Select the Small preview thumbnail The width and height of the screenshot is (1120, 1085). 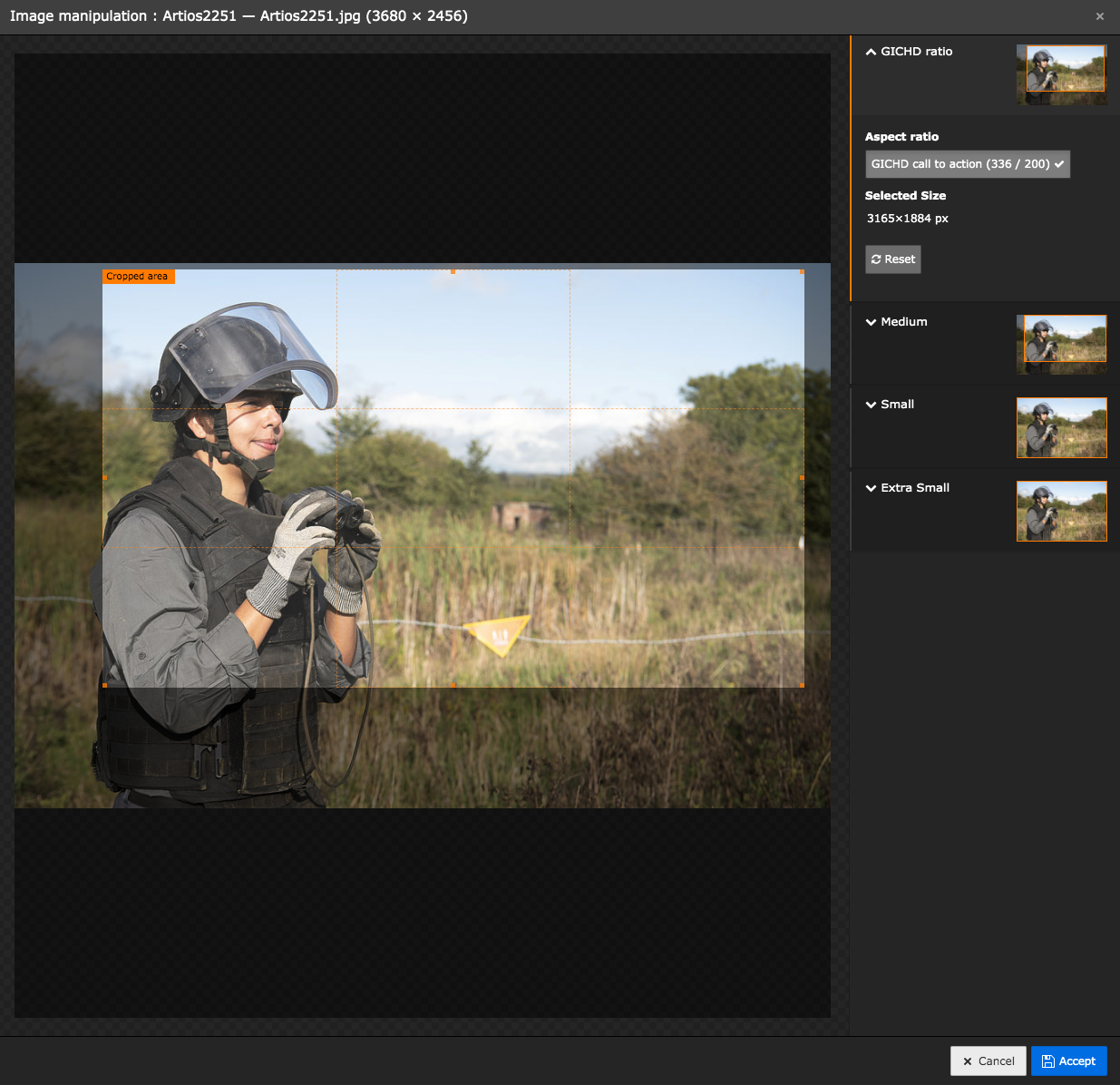(1061, 427)
